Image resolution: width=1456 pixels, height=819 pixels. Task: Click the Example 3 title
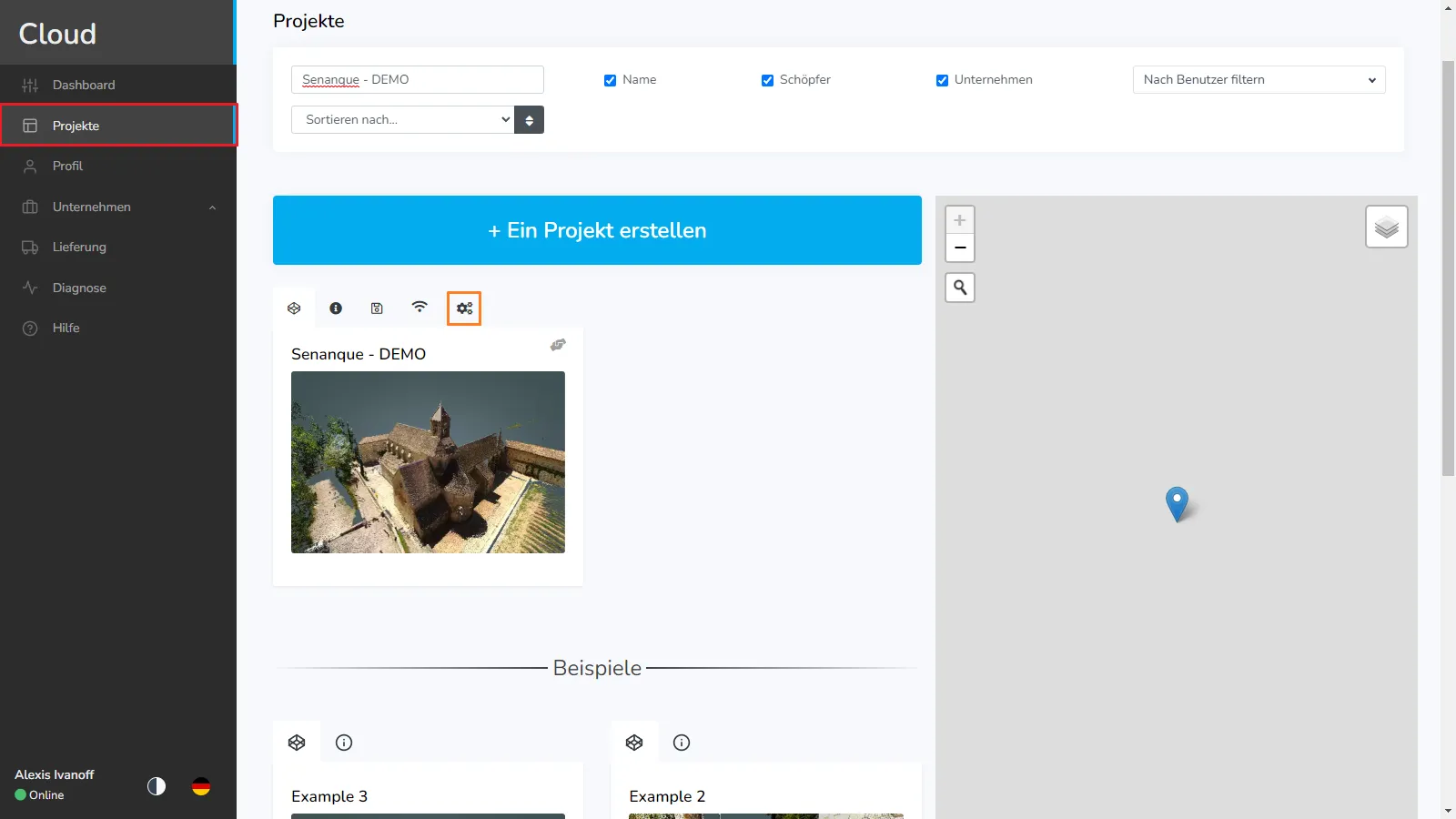tap(329, 796)
